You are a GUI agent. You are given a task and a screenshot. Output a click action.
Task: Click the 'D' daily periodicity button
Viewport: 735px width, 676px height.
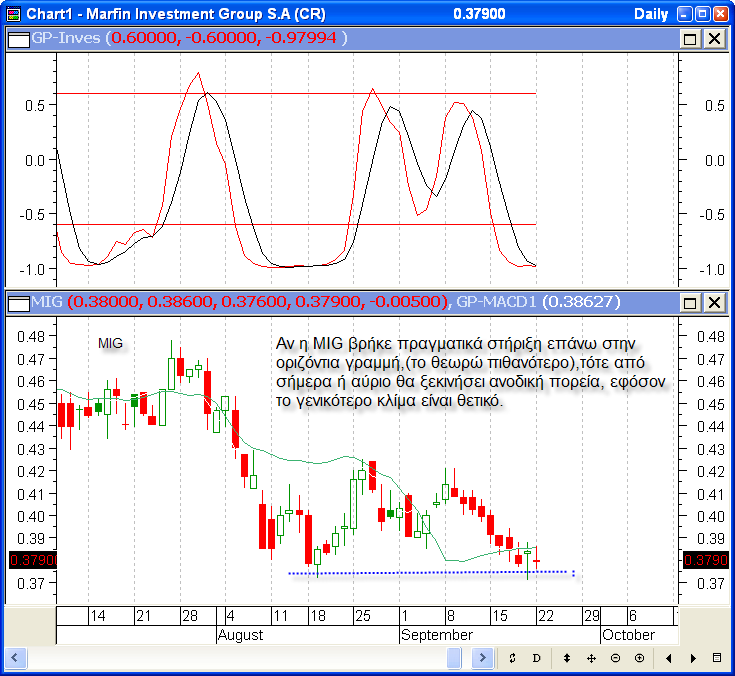point(536,658)
